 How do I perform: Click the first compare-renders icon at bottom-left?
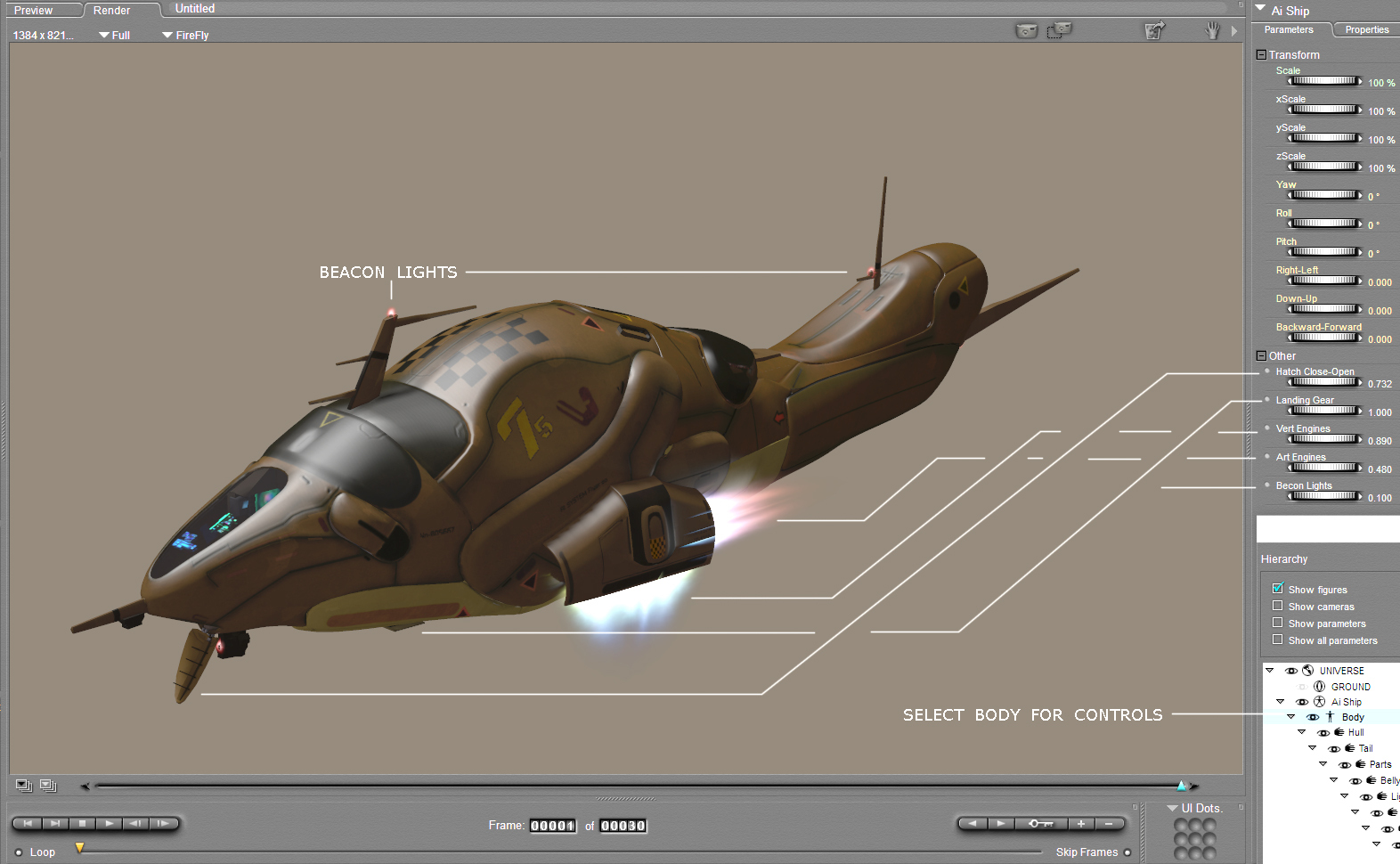pyautogui.click(x=24, y=786)
